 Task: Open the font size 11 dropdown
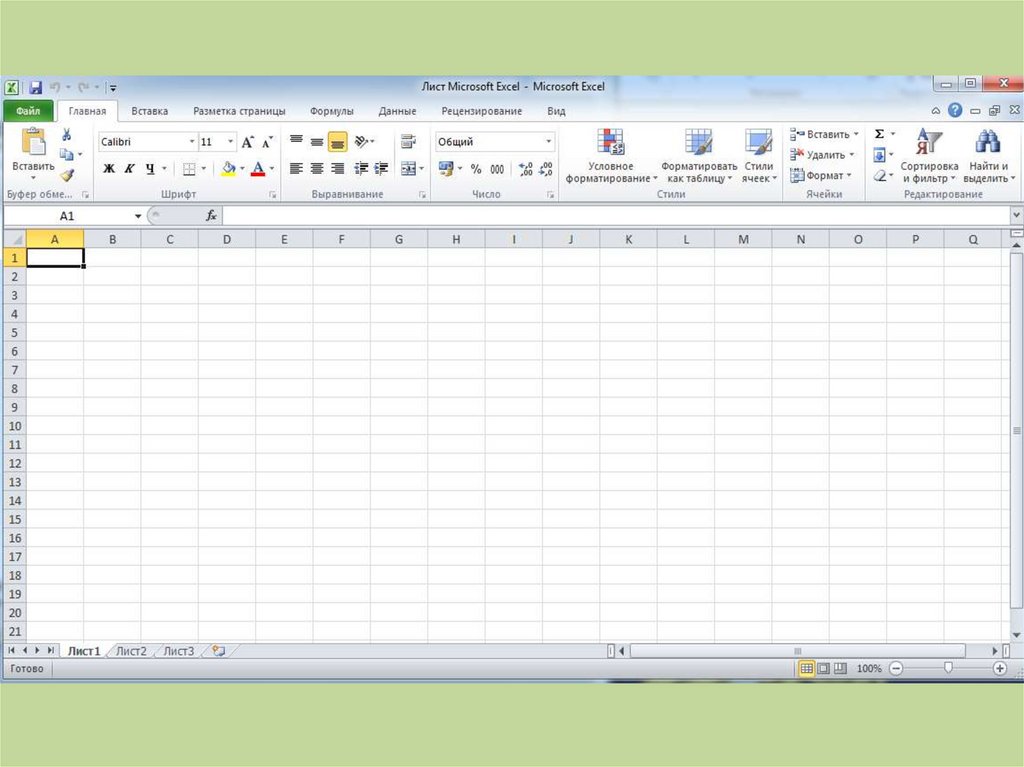coord(230,142)
